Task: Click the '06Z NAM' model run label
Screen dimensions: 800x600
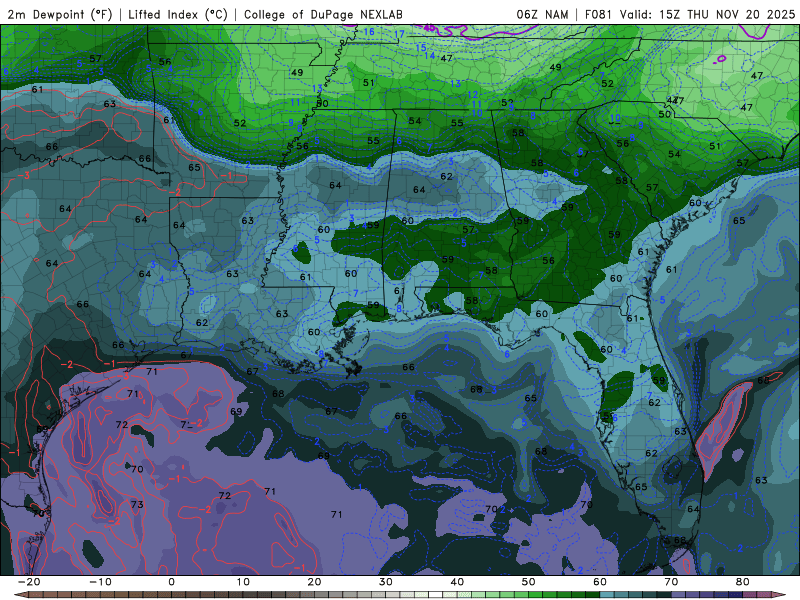Action: click(542, 14)
